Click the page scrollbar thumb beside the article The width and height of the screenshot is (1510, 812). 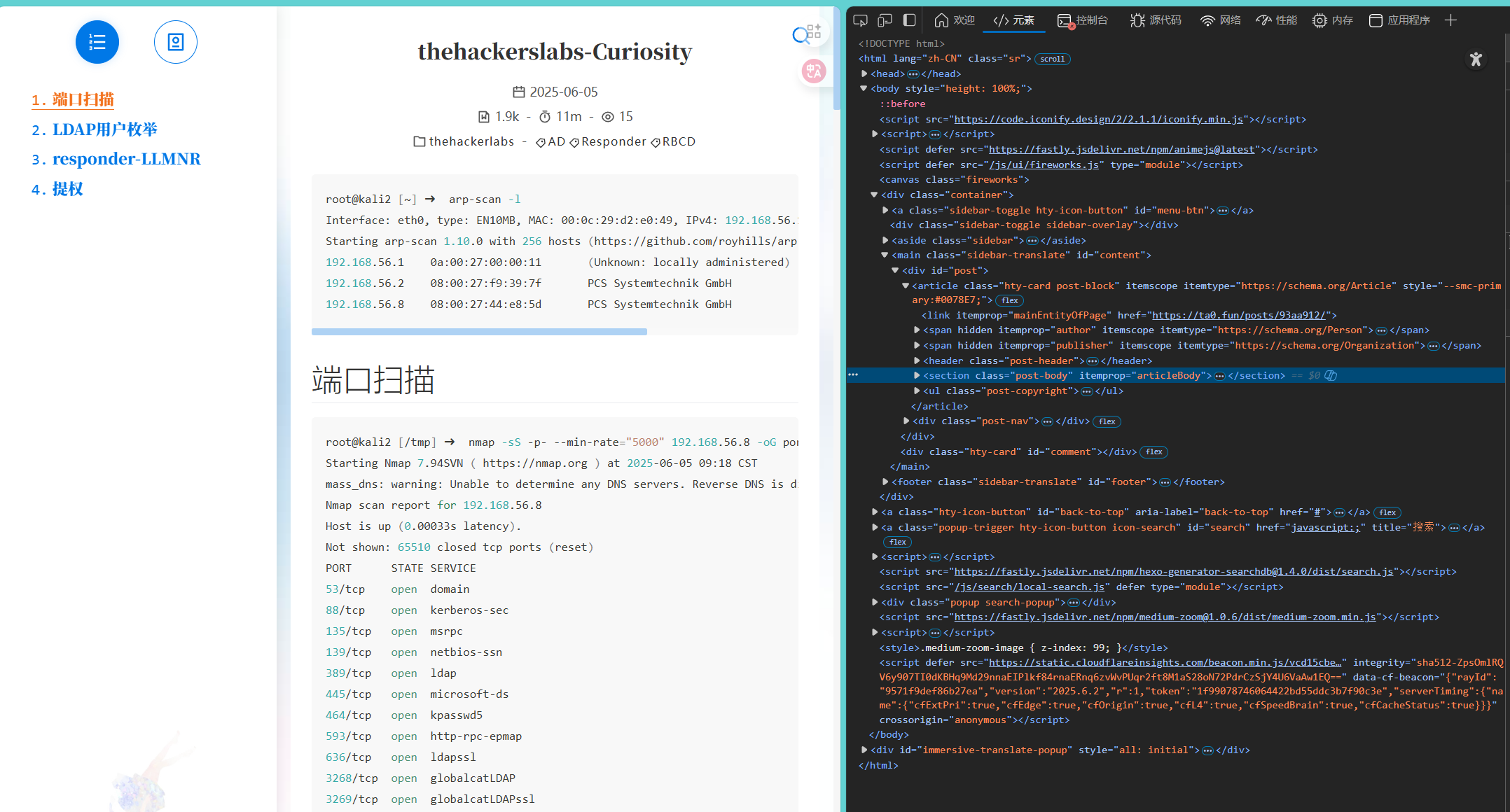[x=836, y=58]
